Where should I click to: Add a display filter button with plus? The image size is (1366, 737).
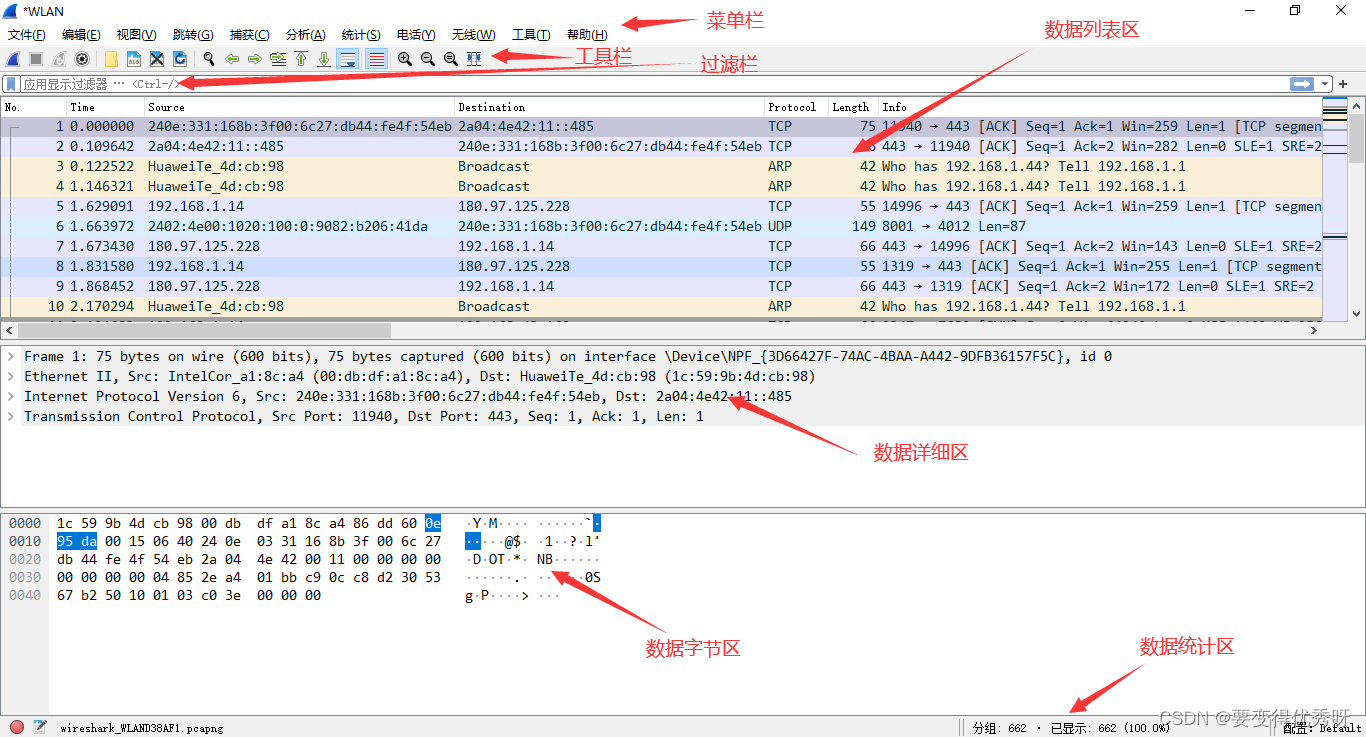1344,84
